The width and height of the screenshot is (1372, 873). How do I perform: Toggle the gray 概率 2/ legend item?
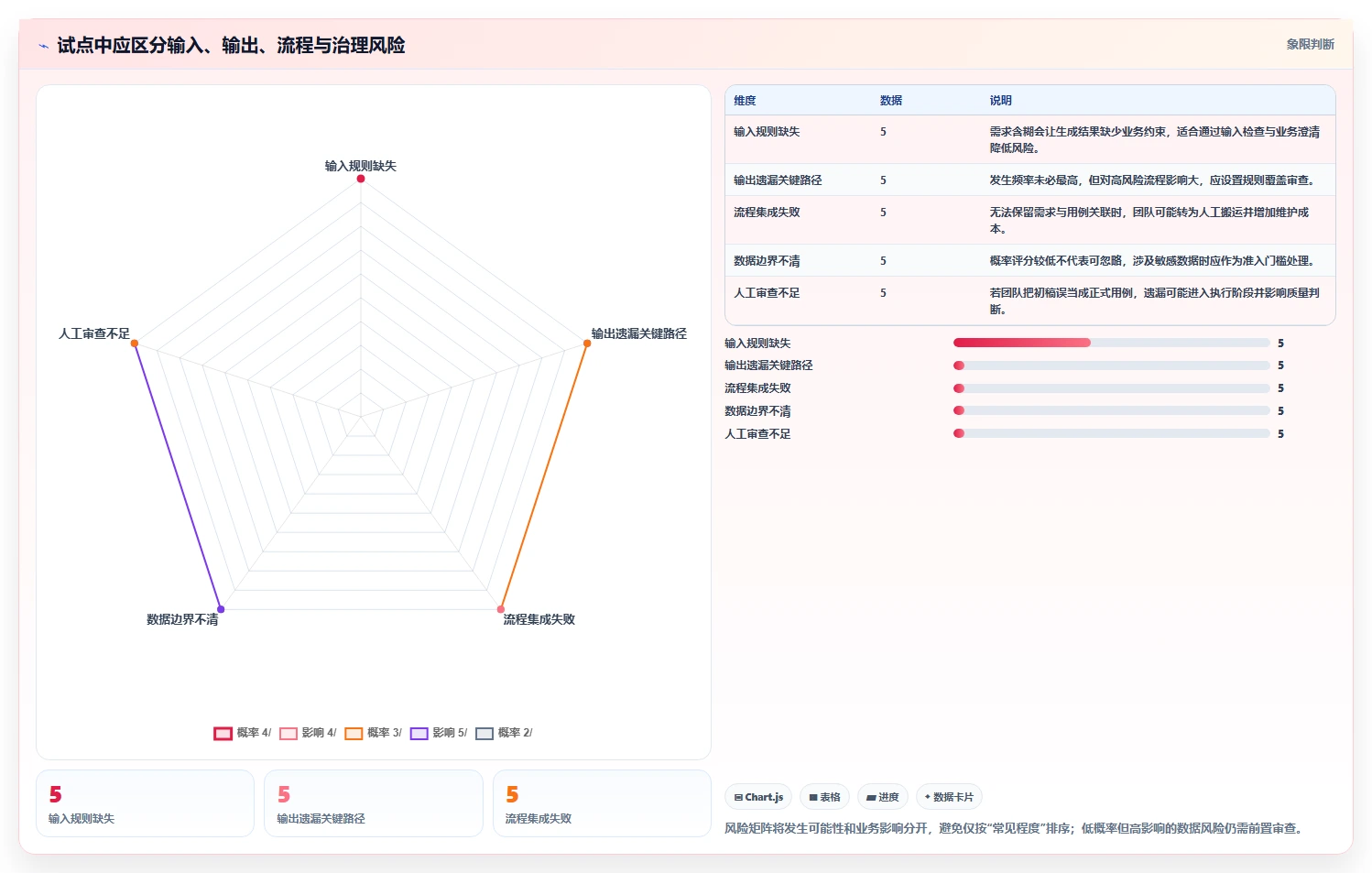504,733
